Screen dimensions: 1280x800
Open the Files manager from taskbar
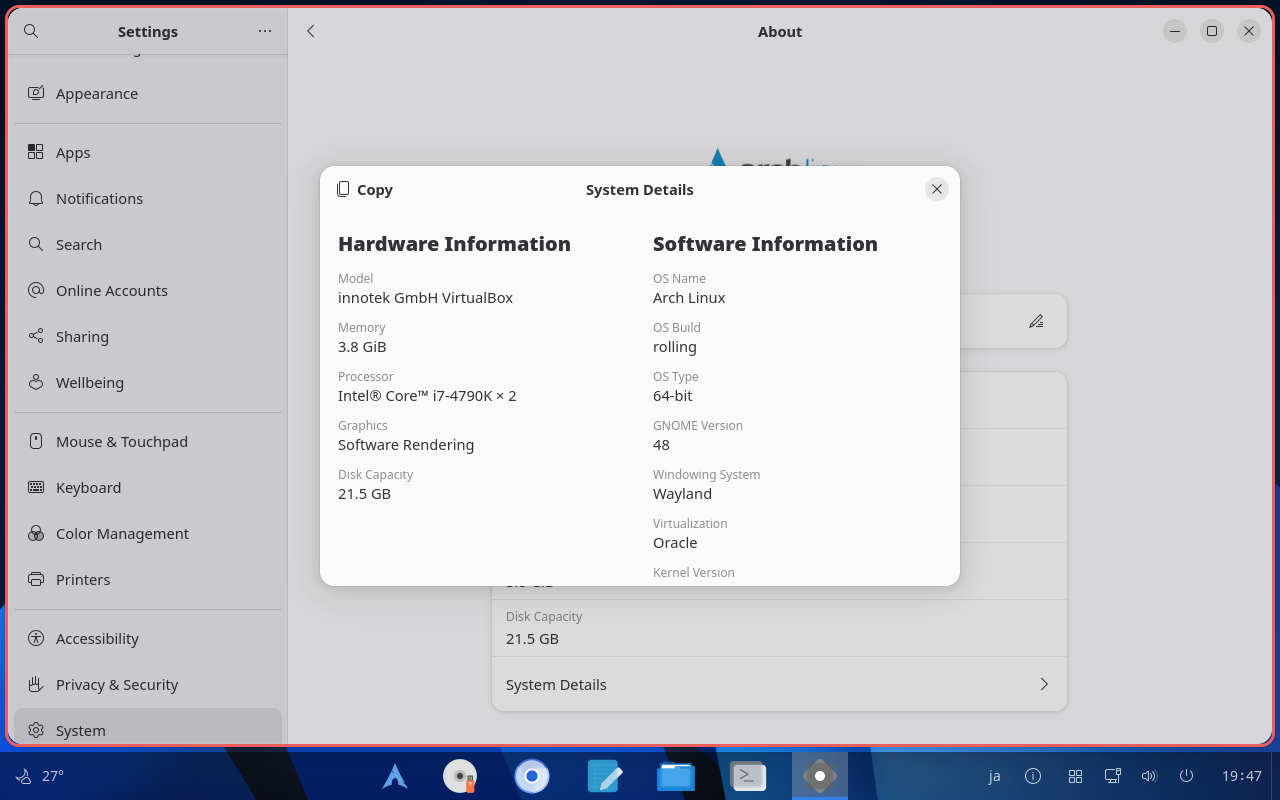pyautogui.click(x=676, y=776)
